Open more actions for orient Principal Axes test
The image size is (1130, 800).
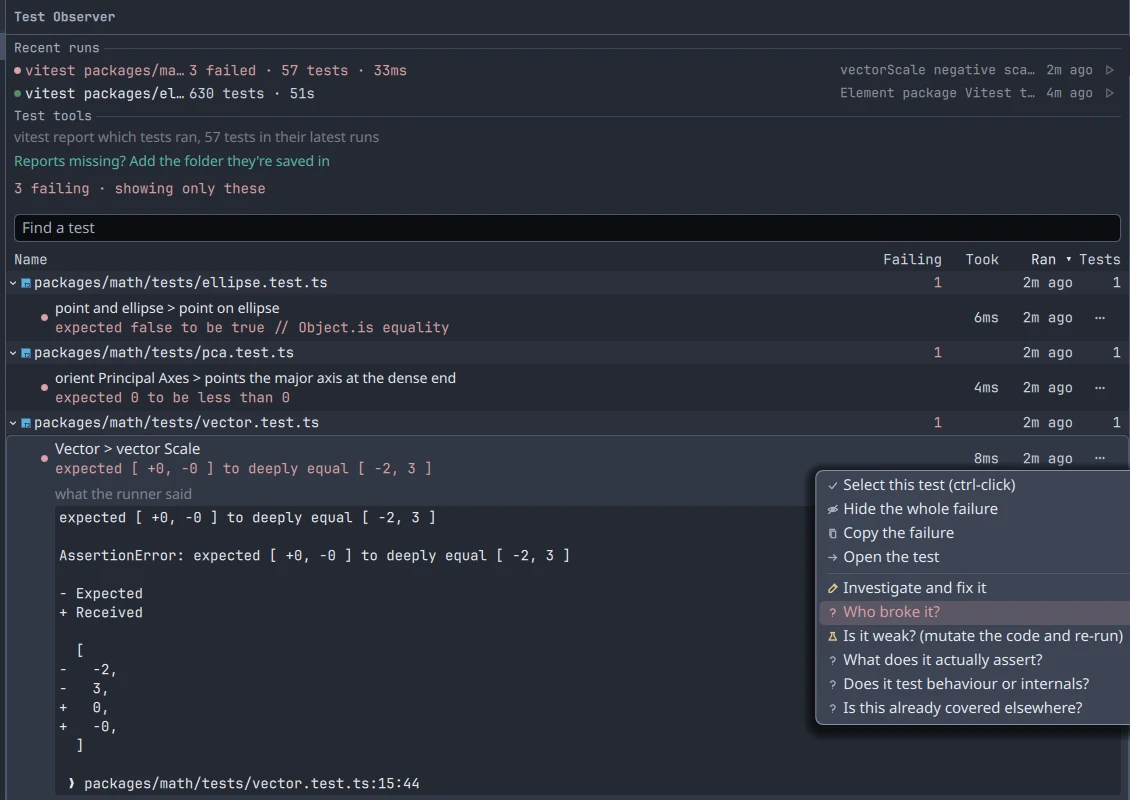tap(1100, 388)
